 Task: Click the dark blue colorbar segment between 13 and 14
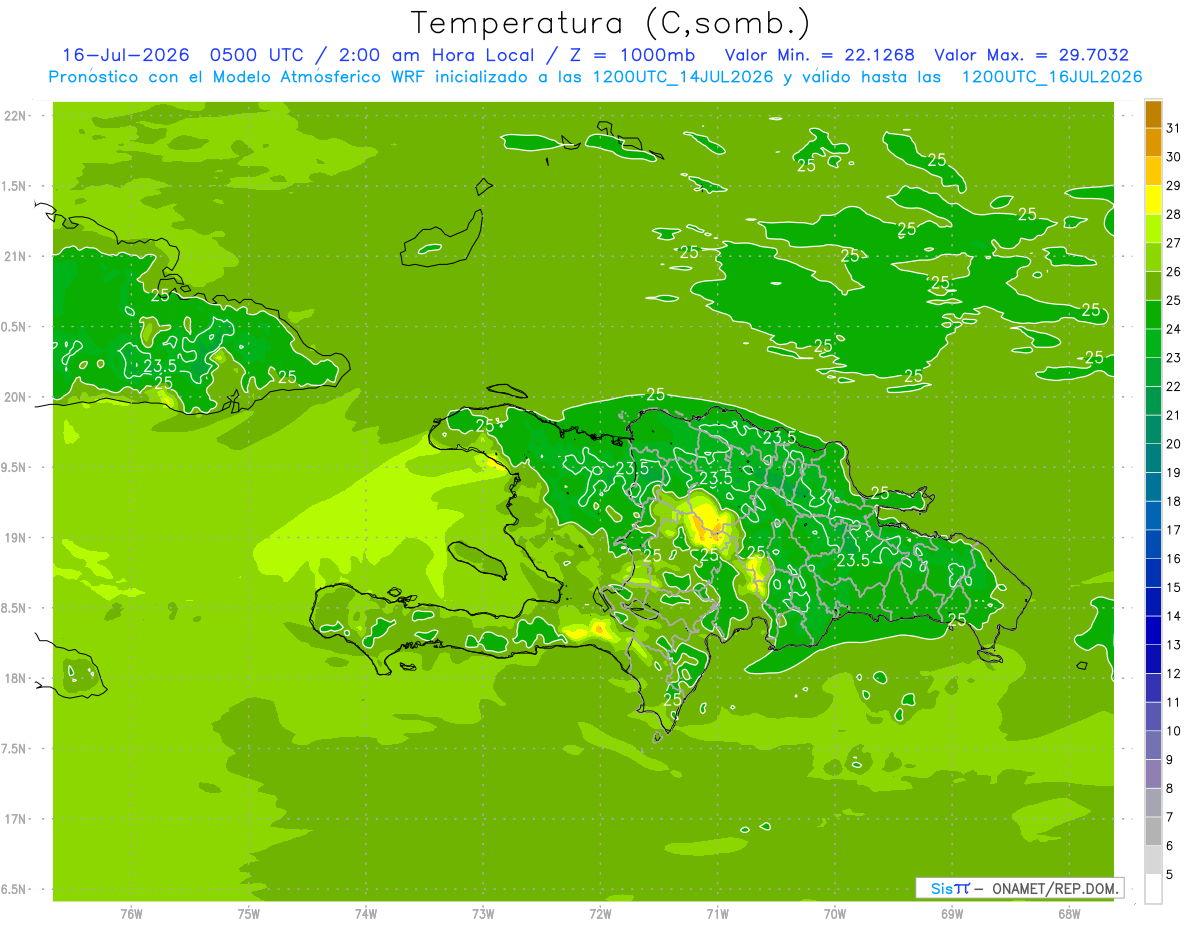point(1153,631)
